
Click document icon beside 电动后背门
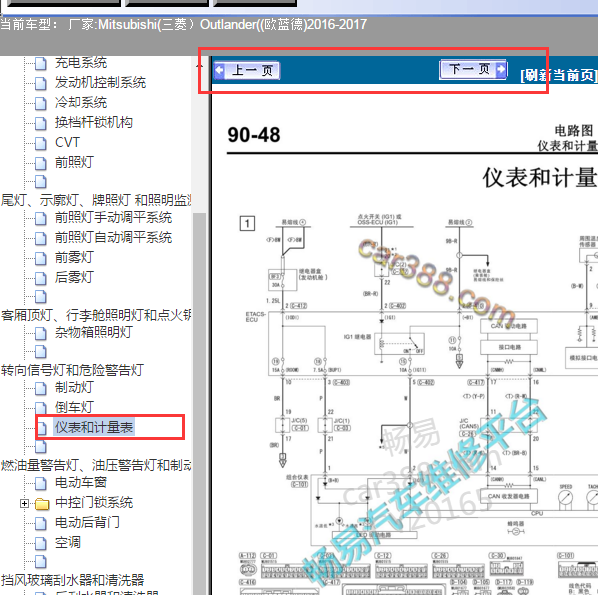coord(41,523)
